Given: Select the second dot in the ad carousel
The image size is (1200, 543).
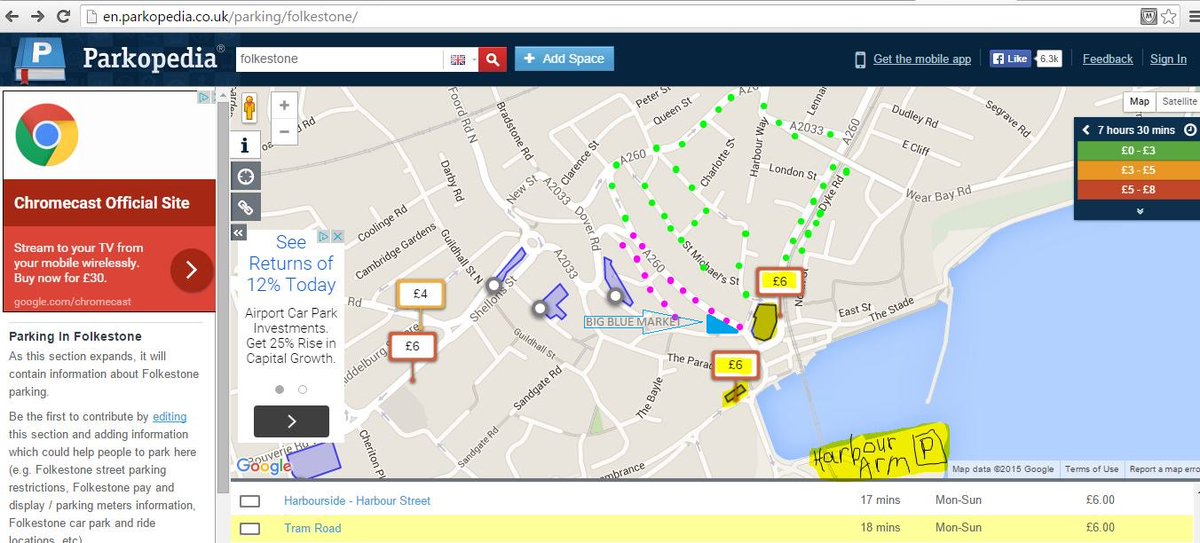Looking at the screenshot, I should (x=303, y=389).
